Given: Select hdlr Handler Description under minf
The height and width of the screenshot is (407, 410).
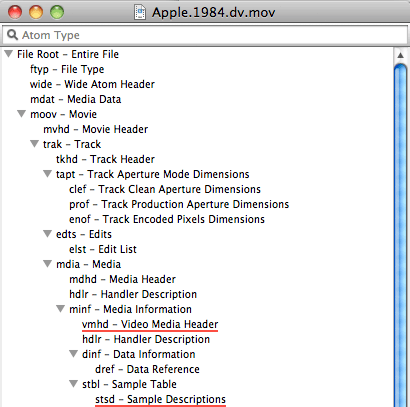Looking at the screenshot, I should tap(146, 339).
